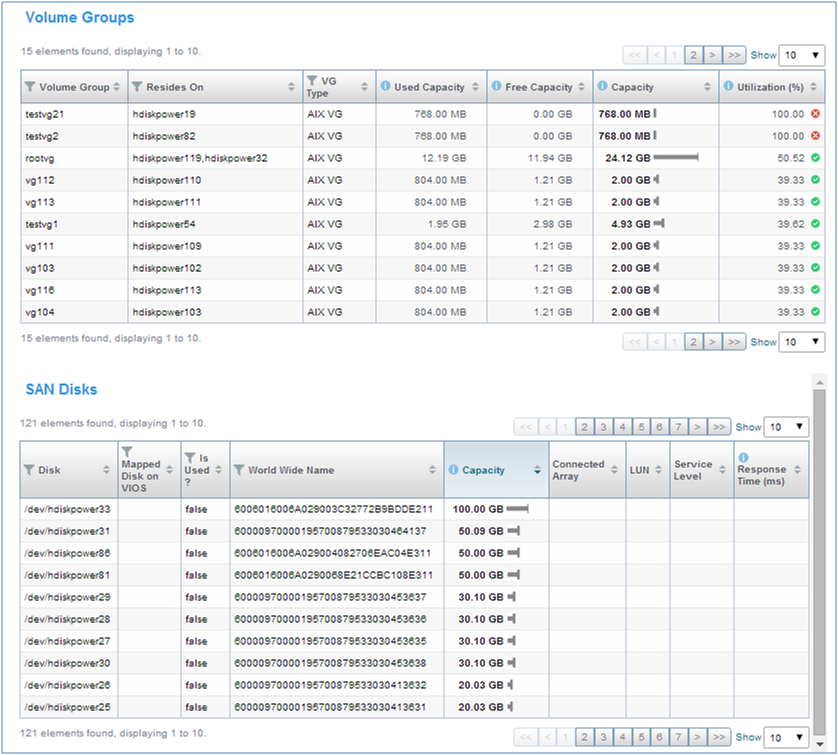Go to page 2 below Volume Groups table
Viewport: 838px width, 755px height.
693,342
